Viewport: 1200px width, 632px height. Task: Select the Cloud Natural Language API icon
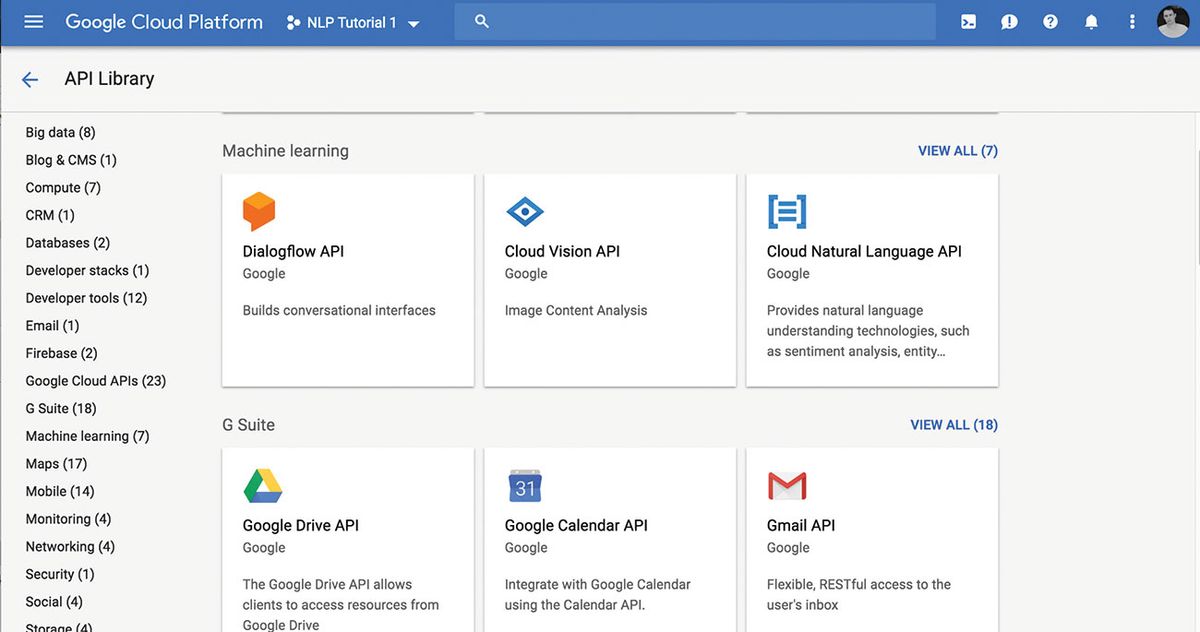(x=786, y=210)
